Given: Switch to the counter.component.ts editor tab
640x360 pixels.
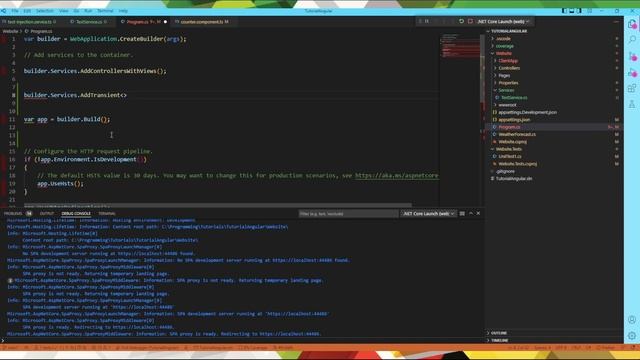Looking at the screenshot, I should [x=204, y=22].
